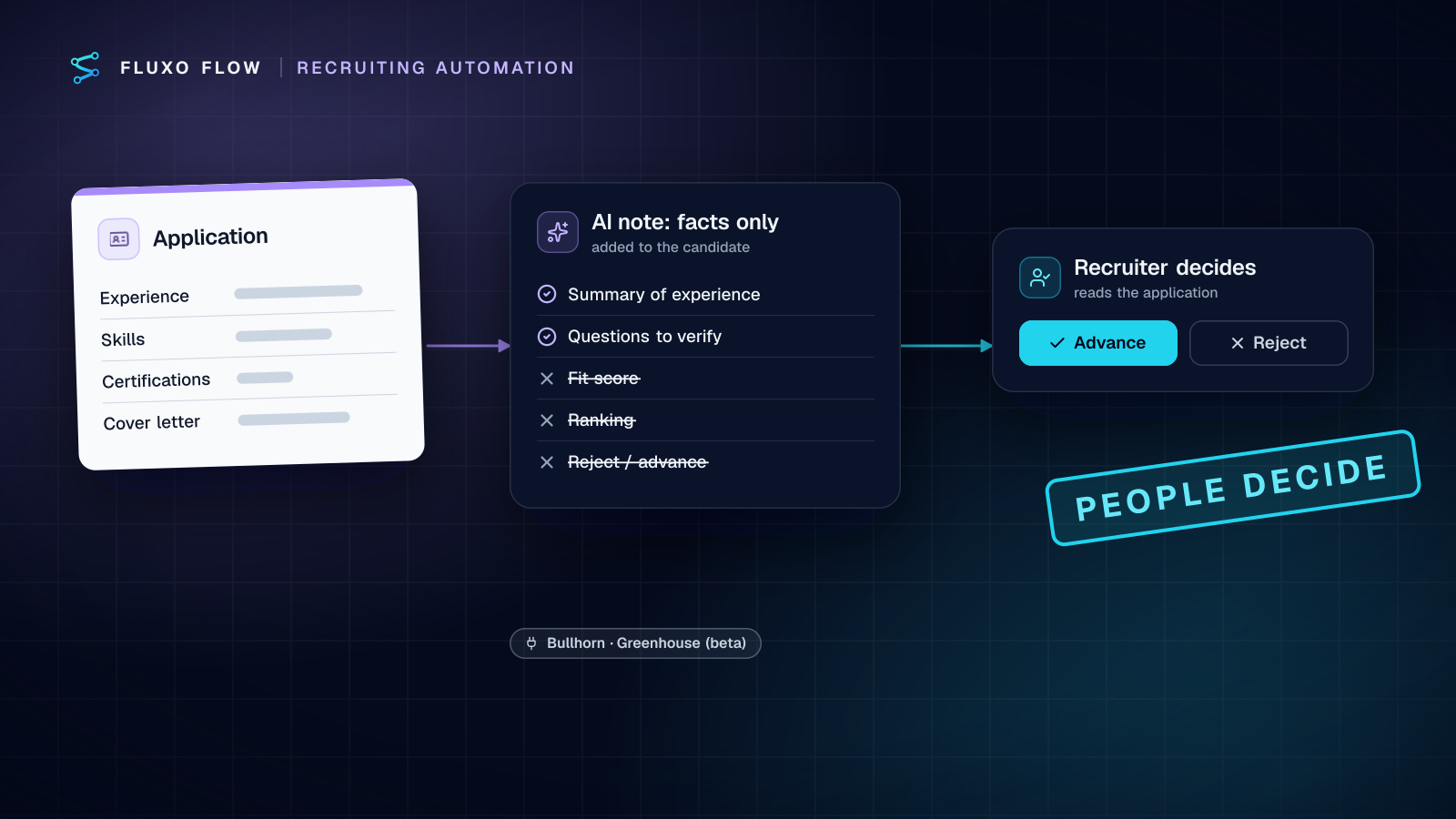Click the Application card title
Image resolution: width=1456 pixels, height=819 pixels.
210,238
